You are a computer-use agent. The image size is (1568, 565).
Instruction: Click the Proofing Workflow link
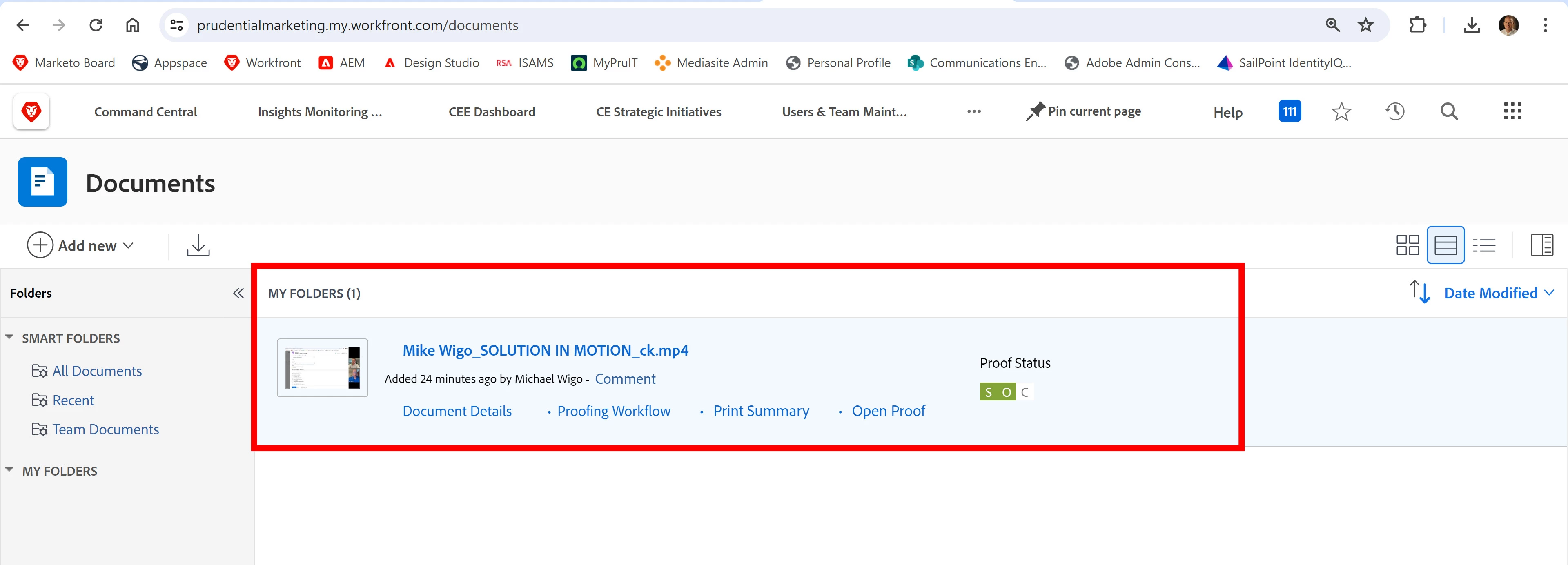click(x=614, y=411)
